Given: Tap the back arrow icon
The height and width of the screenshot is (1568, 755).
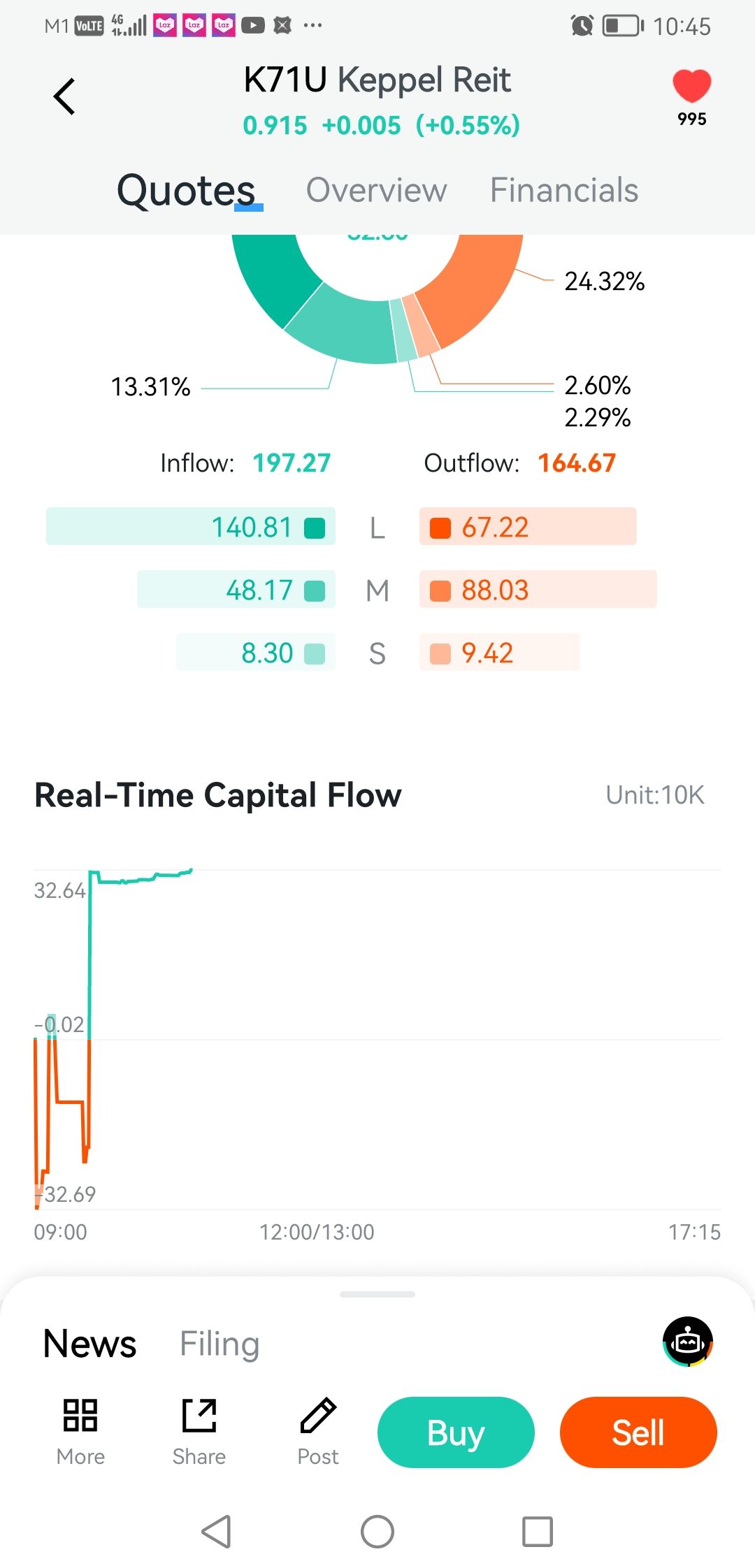Looking at the screenshot, I should (x=64, y=96).
